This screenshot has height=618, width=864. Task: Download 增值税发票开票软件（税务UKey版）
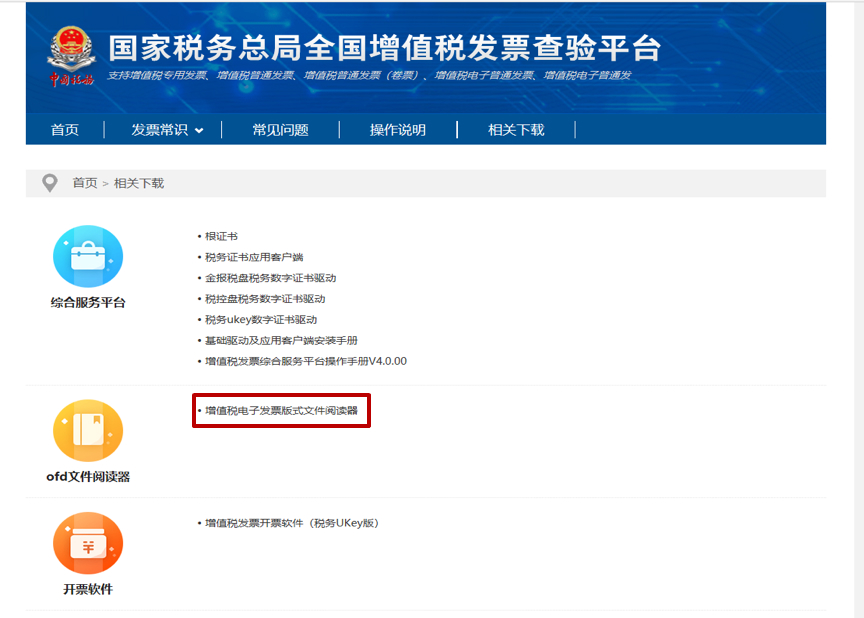[292, 523]
